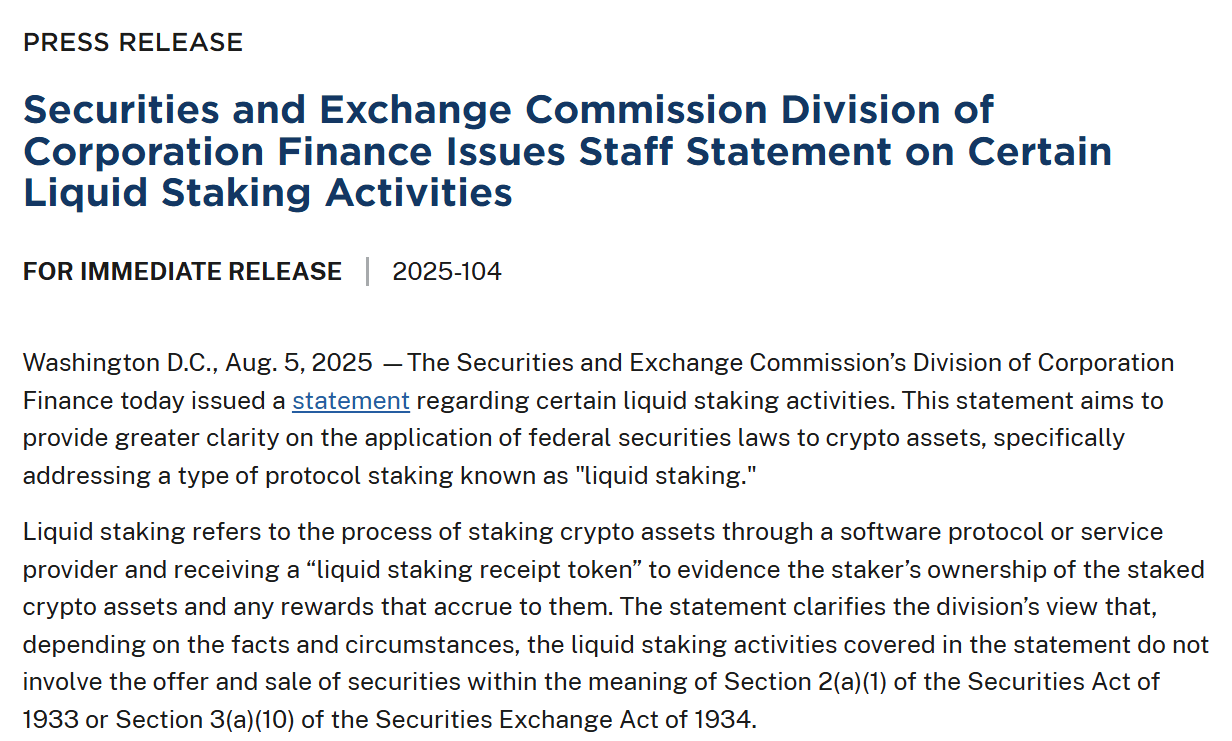
Task: Click the "FOR IMMEDIATE RELEASE" text
Action: point(182,271)
